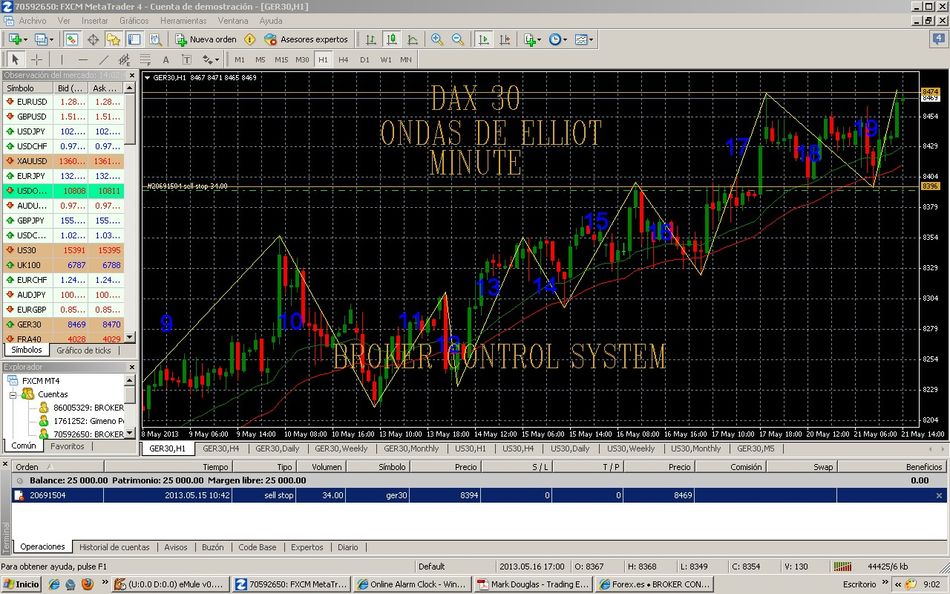Open the Herramientas menu
950x594 pixels.
pyautogui.click(x=183, y=20)
